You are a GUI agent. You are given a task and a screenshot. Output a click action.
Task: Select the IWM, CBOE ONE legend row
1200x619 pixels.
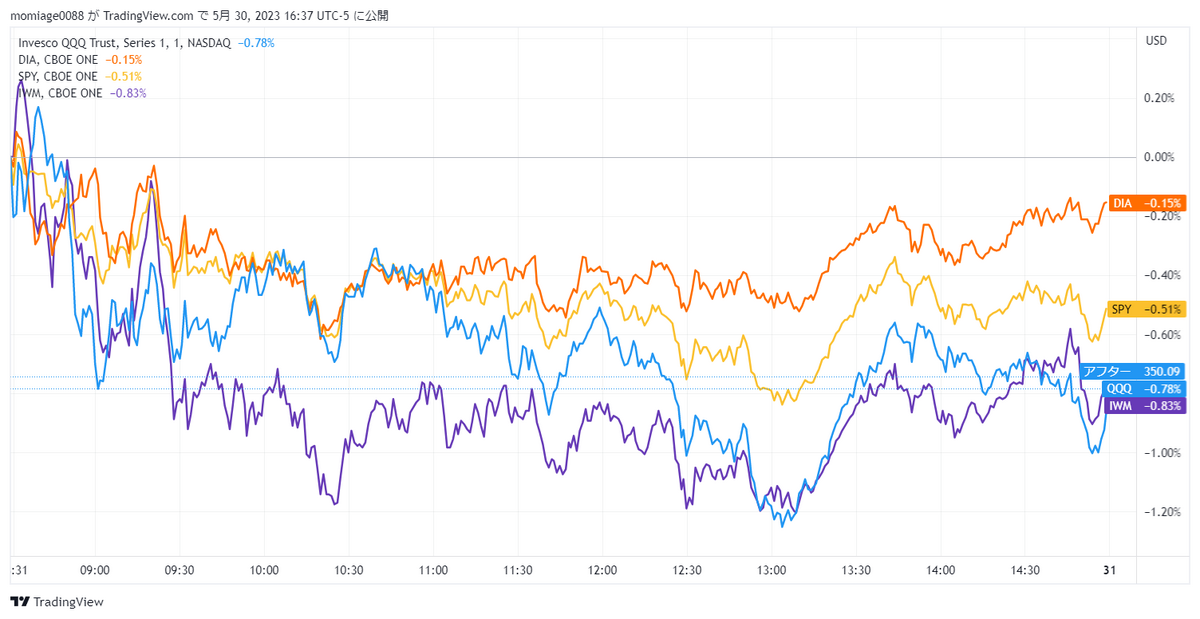82,93
